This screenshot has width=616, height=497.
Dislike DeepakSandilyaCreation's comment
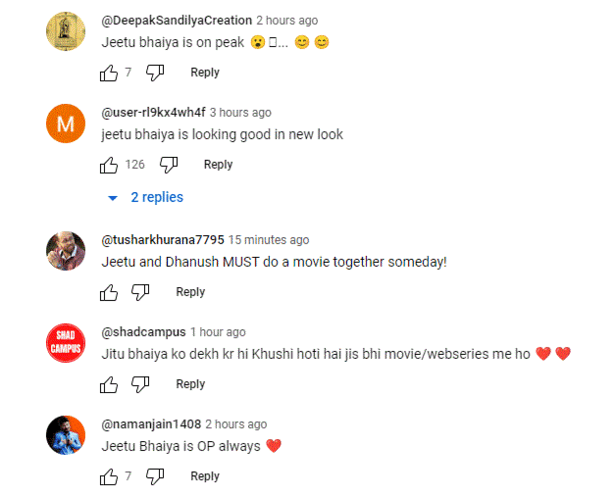(155, 72)
